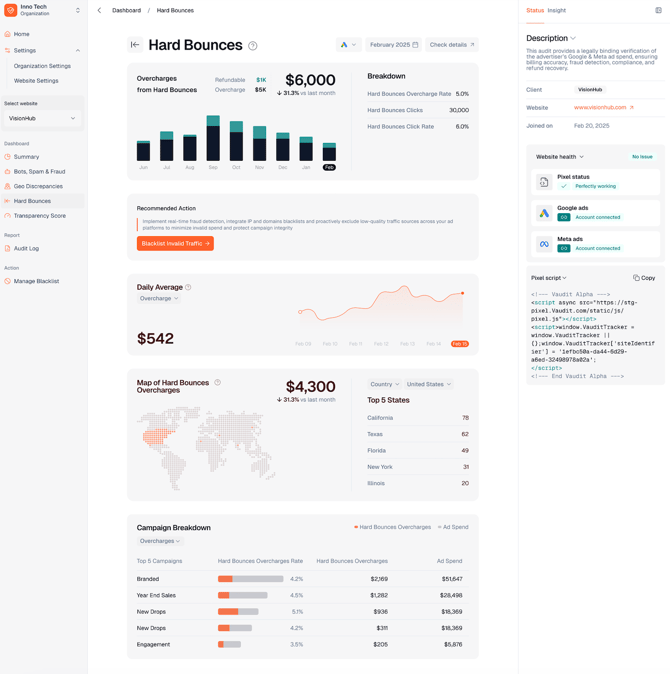This screenshot has width=670, height=674.
Task: Open Bots, Spam & Fraud page
Action: [x=40, y=172]
